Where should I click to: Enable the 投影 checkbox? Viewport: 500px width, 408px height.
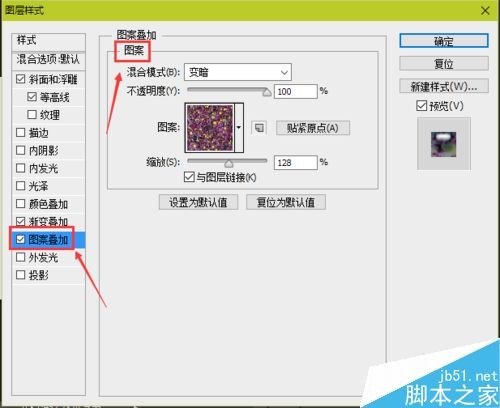21,275
